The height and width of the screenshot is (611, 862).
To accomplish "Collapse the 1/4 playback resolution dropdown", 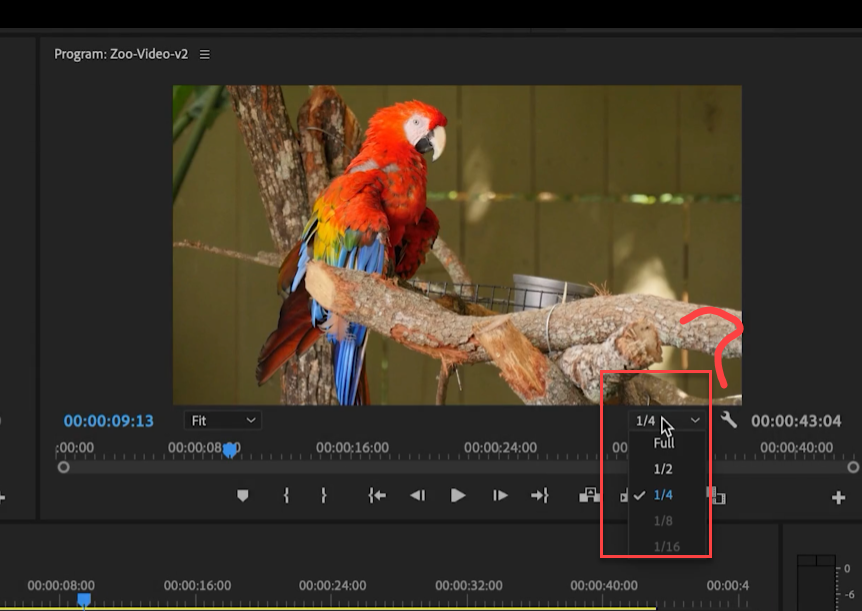I will 667,421.
